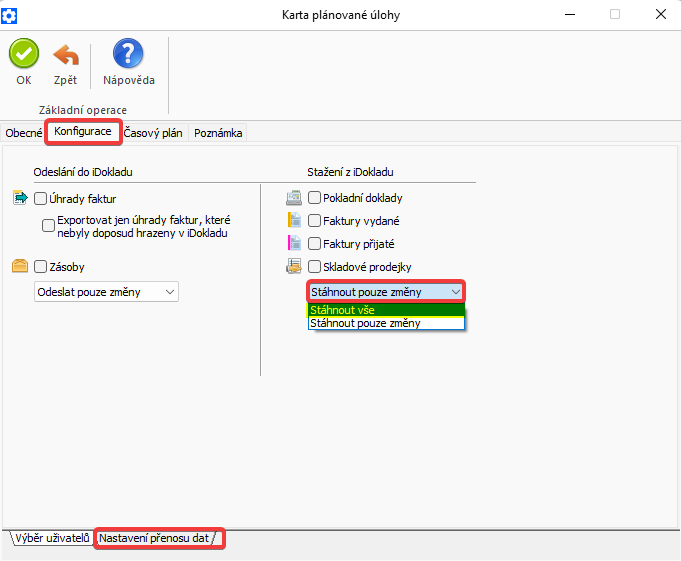The image size is (681, 561).
Task: Click the Zásoby box icon
Action: pos(20,265)
